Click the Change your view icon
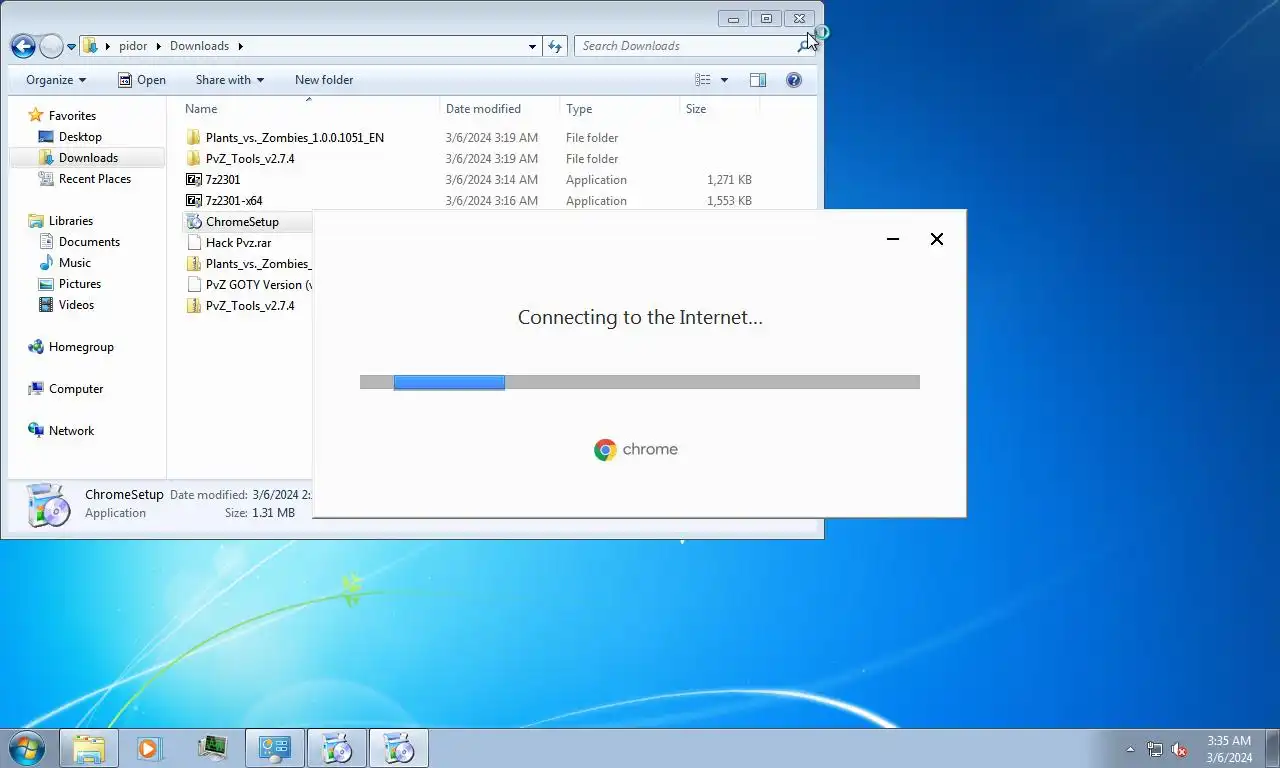The height and width of the screenshot is (768, 1280). 703,80
